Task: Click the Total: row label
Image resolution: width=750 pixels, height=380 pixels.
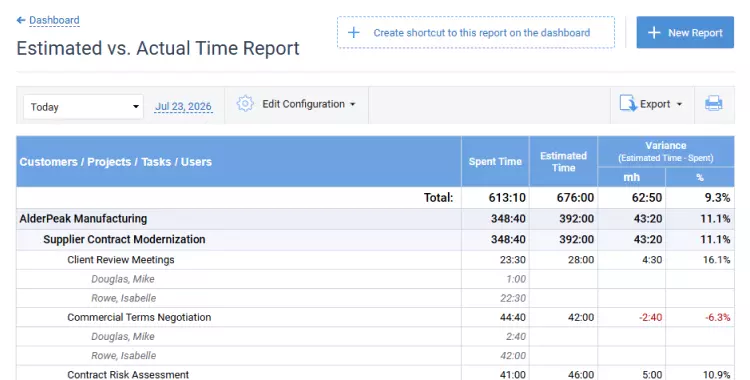Action: (439, 198)
